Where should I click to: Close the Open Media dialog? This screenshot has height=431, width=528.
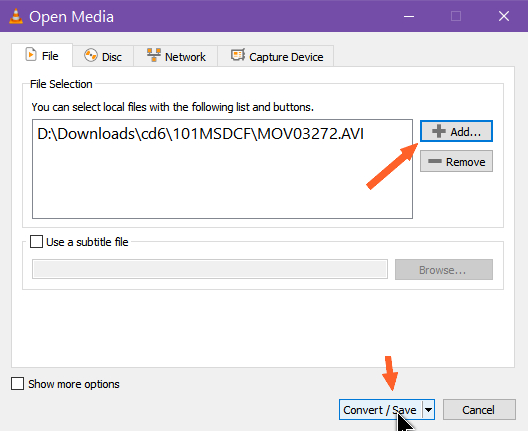point(504,16)
